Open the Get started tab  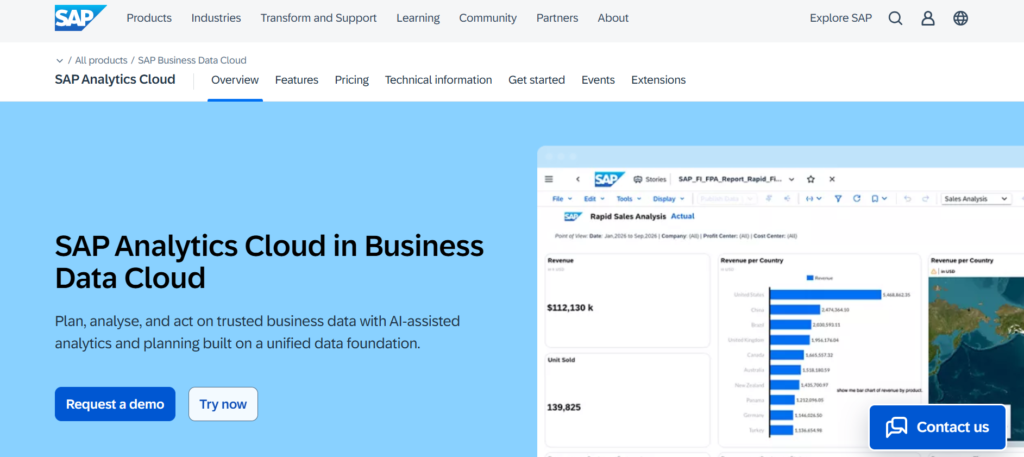[x=537, y=80]
